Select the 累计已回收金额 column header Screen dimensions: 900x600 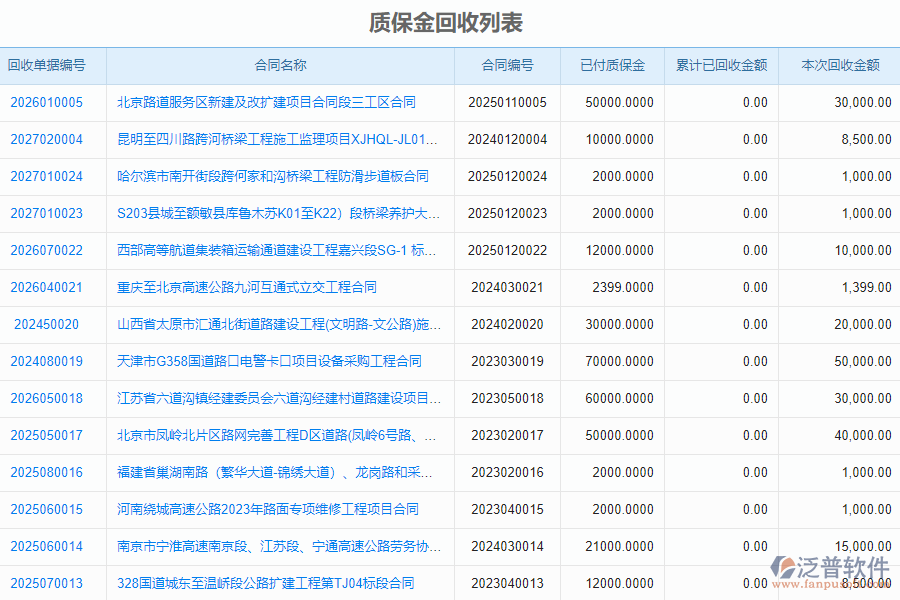(724, 65)
